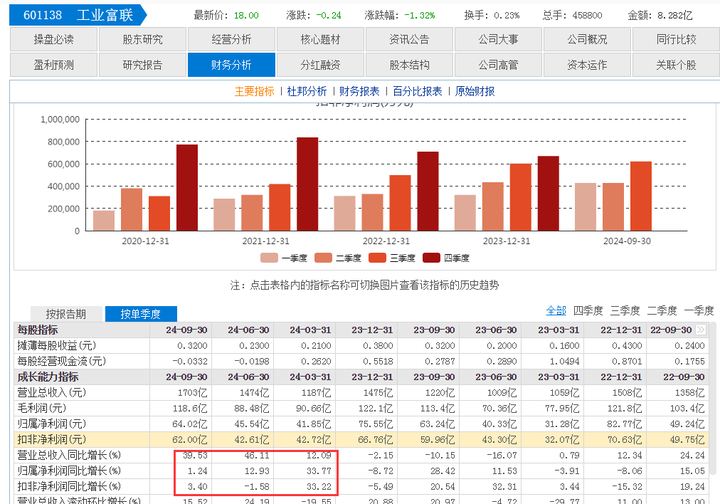The height and width of the screenshot is (504, 720).
Task: Click the table's vertical scrollbar
Action: (x=712, y=399)
